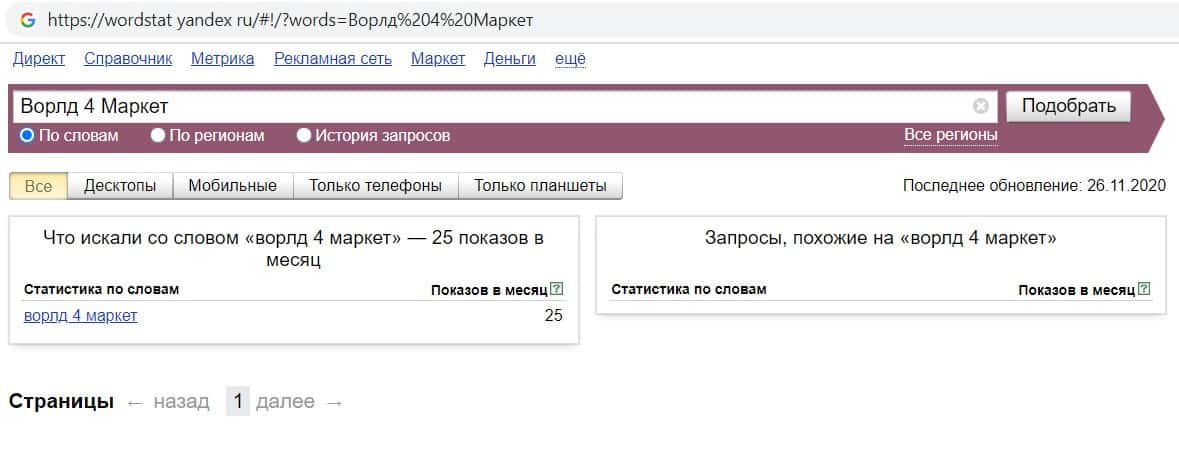Image resolution: width=1179 pixels, height=476 pixels.
Task: Open help icon in left Показов в месяц column
Action: pyautogui.click(x=556, y=289)
